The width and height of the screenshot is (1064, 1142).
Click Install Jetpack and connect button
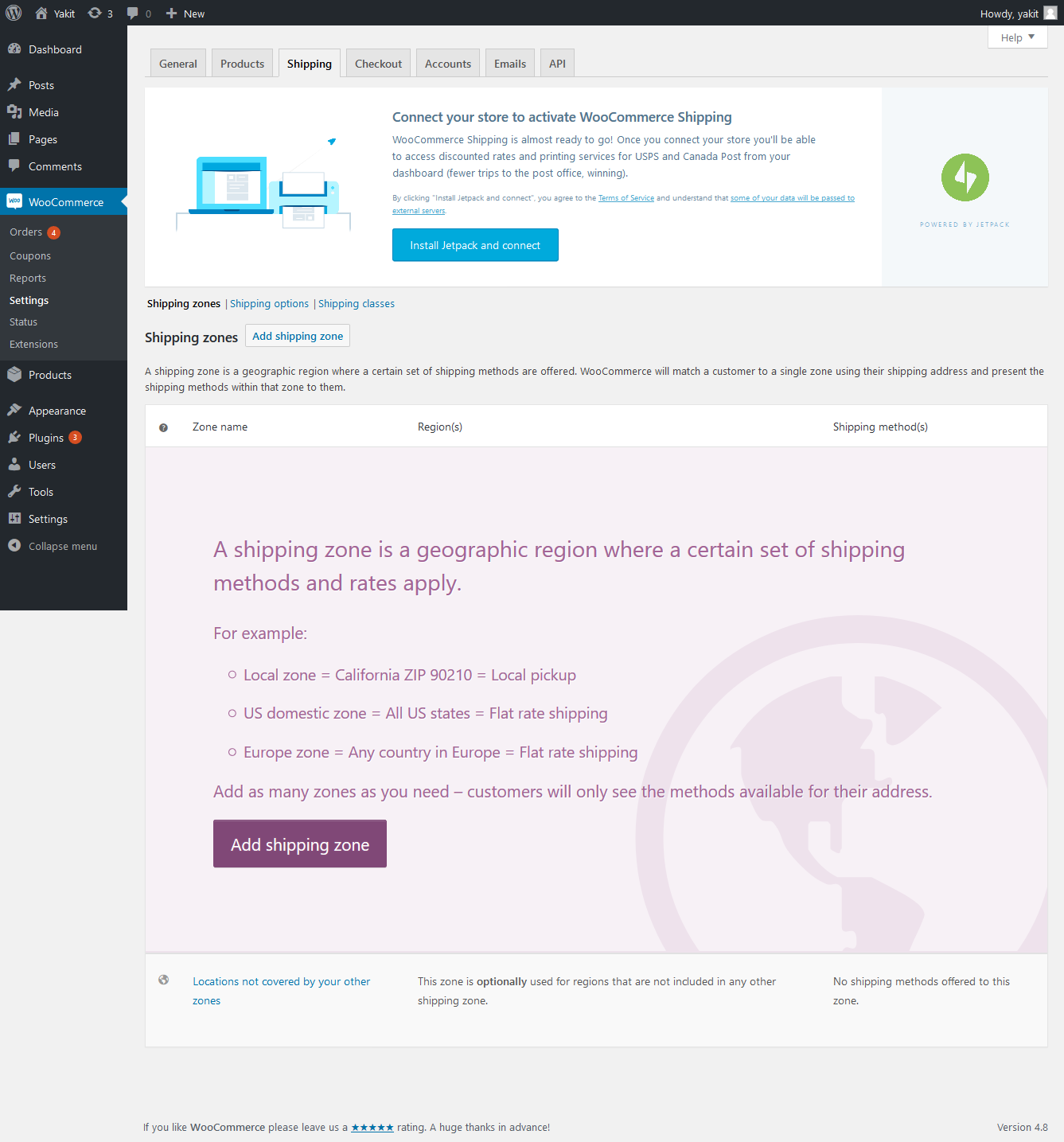[x=475, y=245]
